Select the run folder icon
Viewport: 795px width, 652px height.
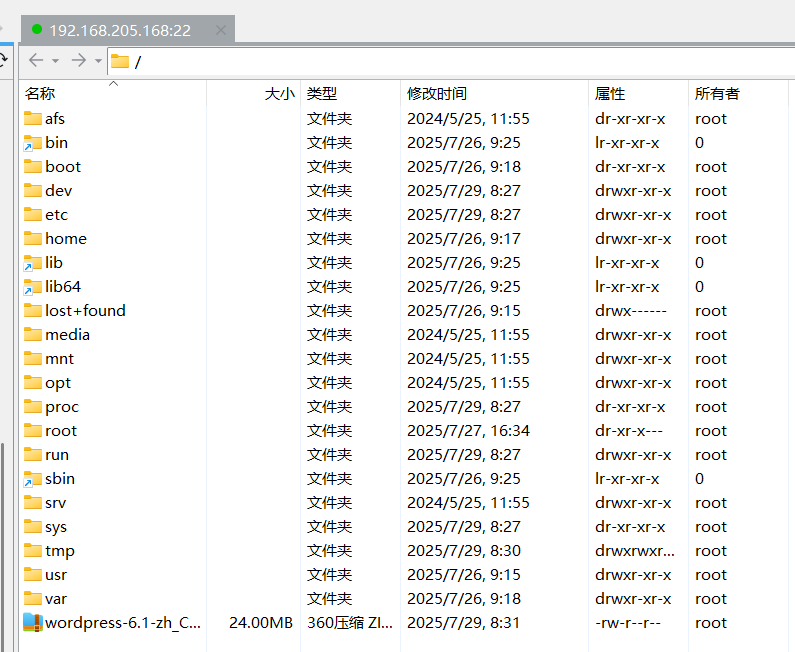click(33, 454)
